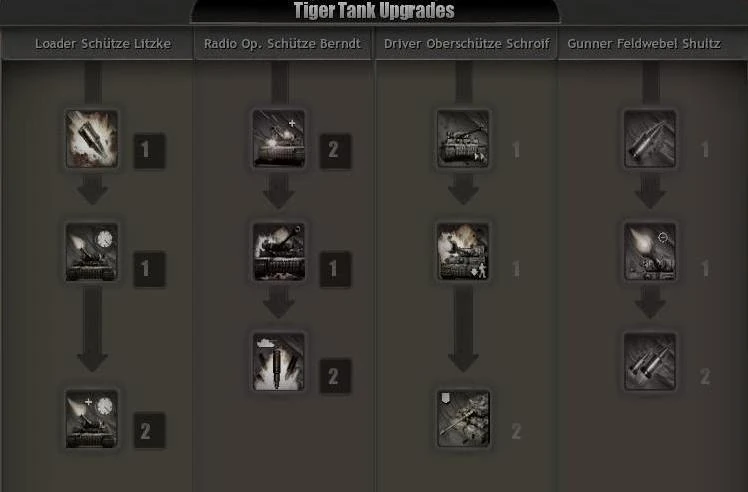Pick Gunner's double shell upgrade icon
Viewport: 748px width, 492px height.
tap(650, 362)
